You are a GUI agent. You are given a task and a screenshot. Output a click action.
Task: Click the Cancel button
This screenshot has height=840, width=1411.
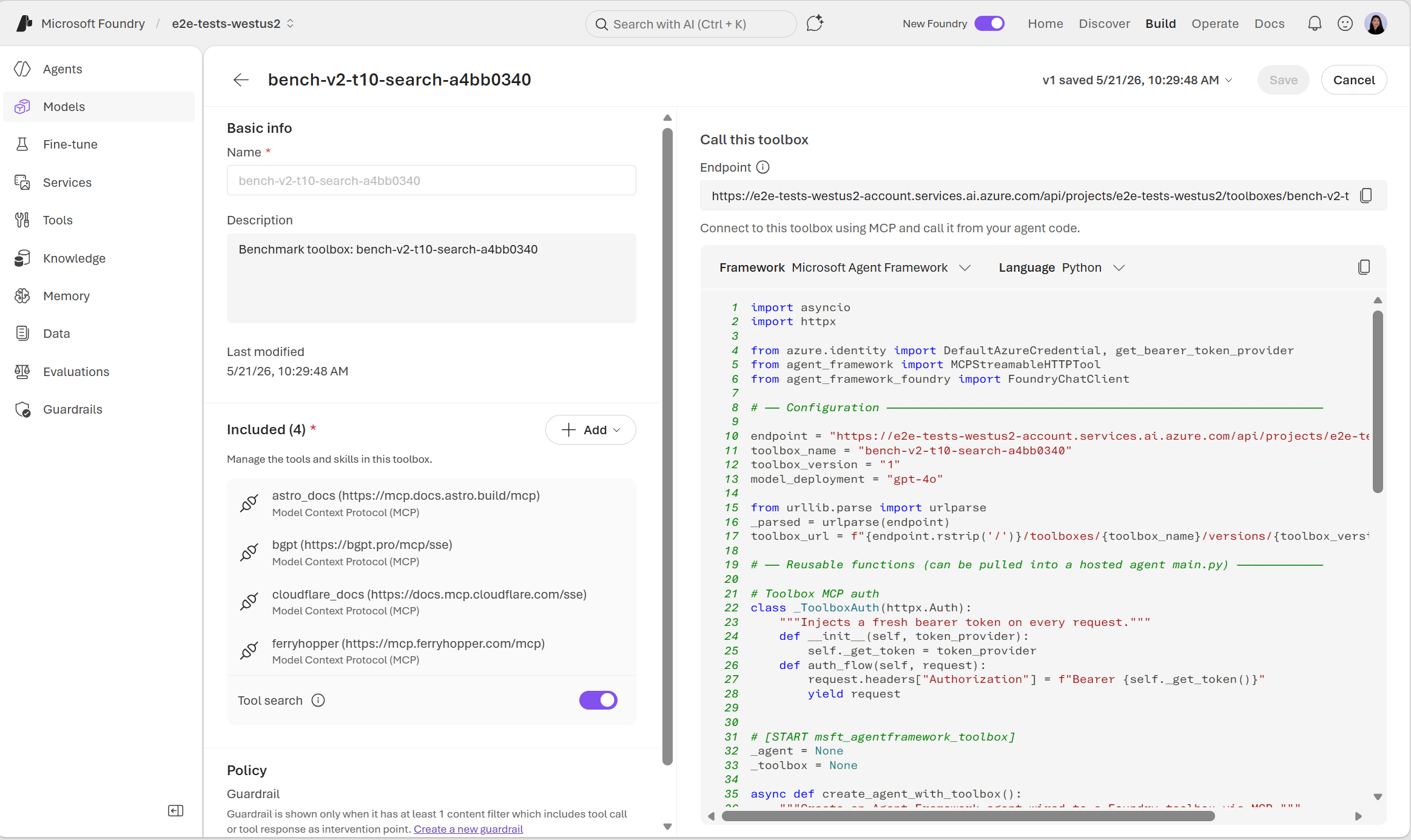coord(1354,80)
